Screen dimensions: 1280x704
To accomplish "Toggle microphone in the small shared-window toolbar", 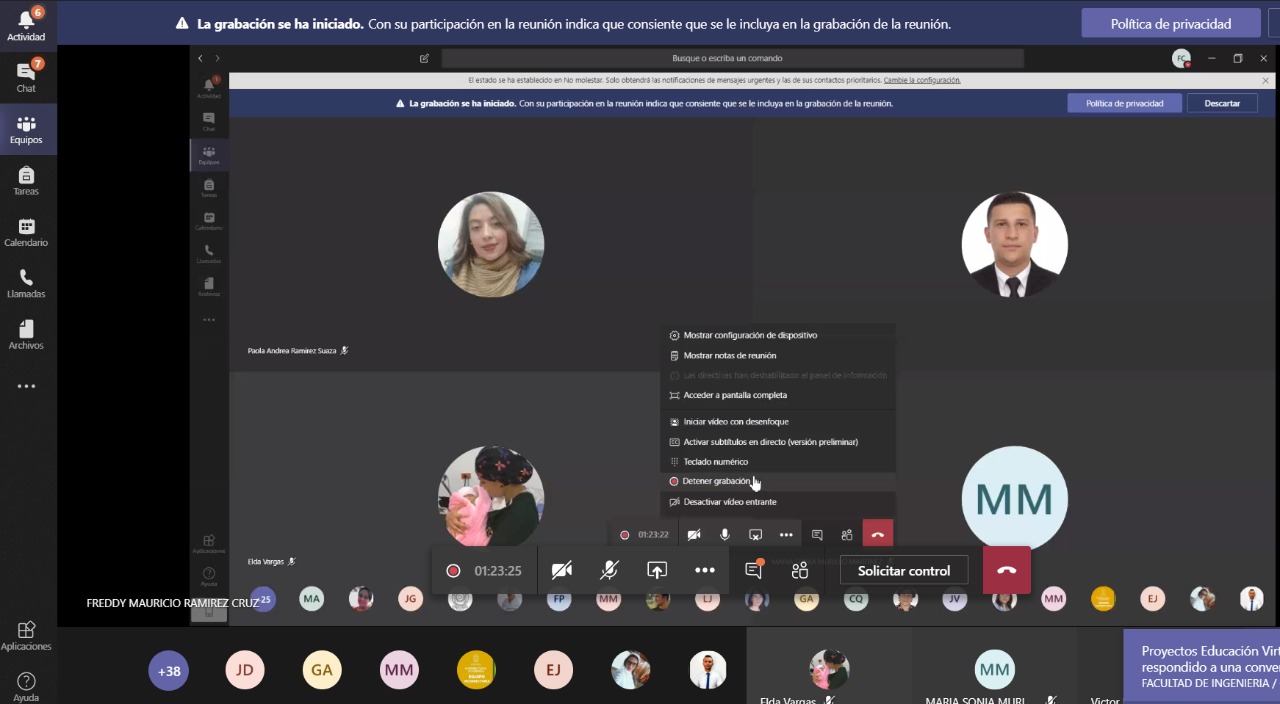I will [725, 535].
